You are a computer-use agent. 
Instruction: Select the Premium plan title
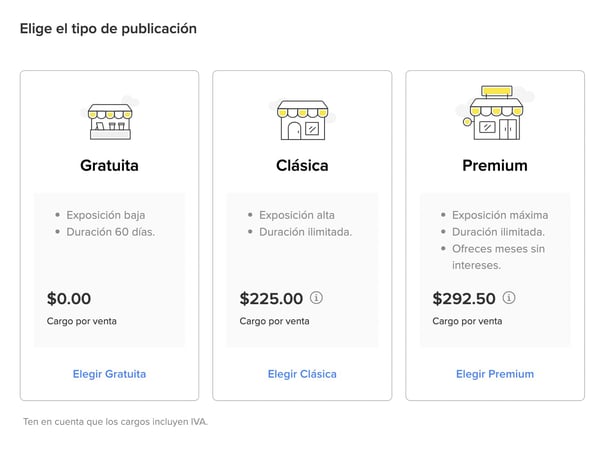tap(495, 165)
